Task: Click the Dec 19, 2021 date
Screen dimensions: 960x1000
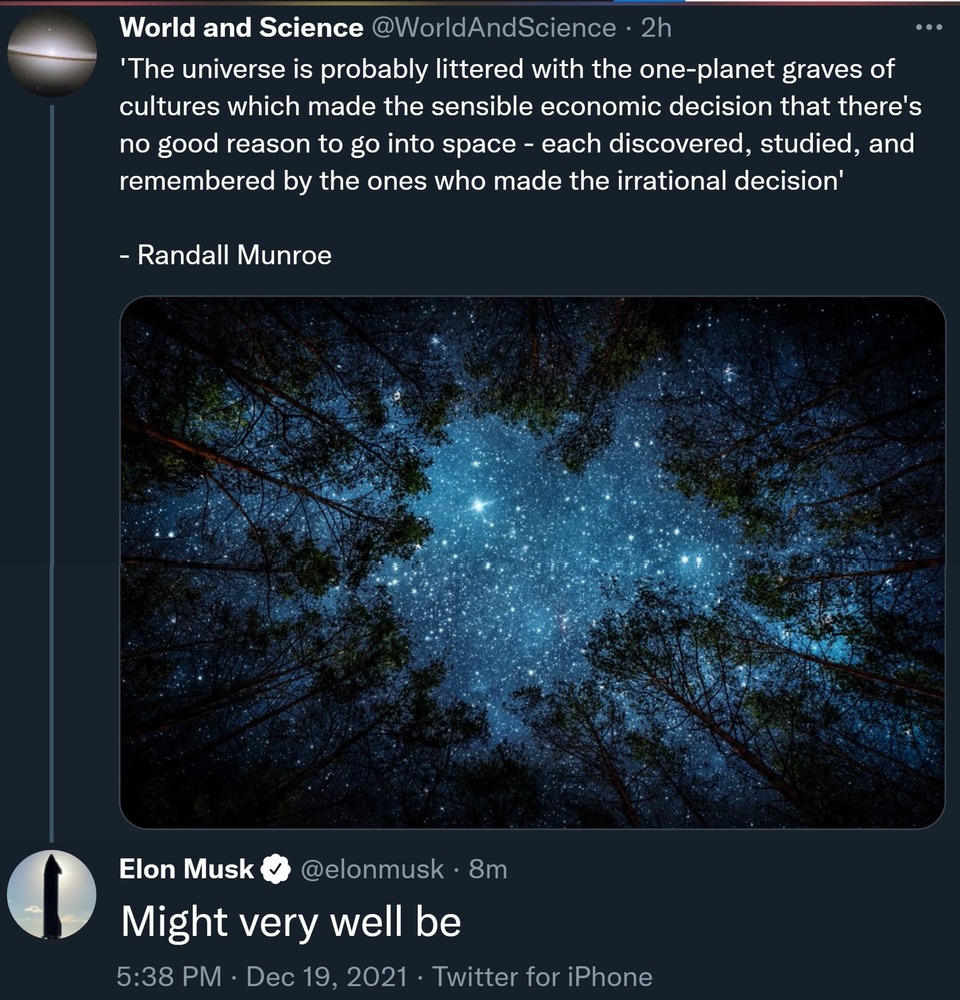Action: [x=327, y=976]
